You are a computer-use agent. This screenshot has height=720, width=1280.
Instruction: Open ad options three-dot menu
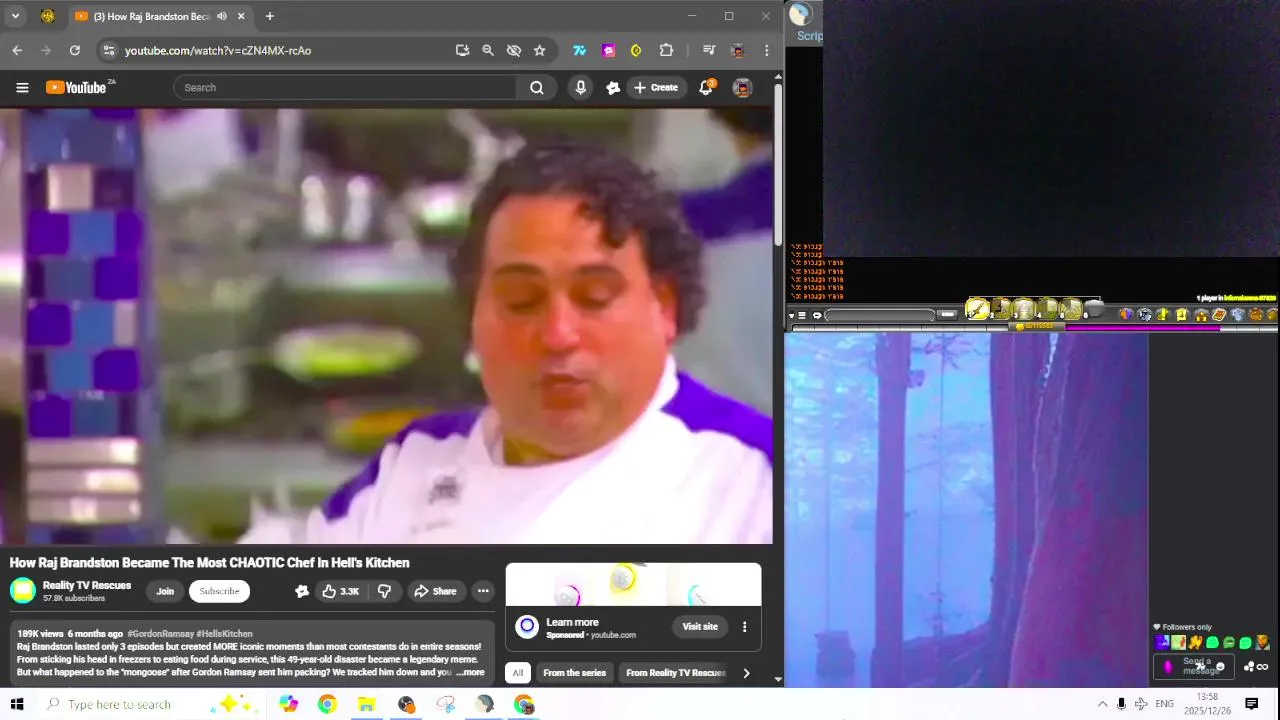pos(744,627)
